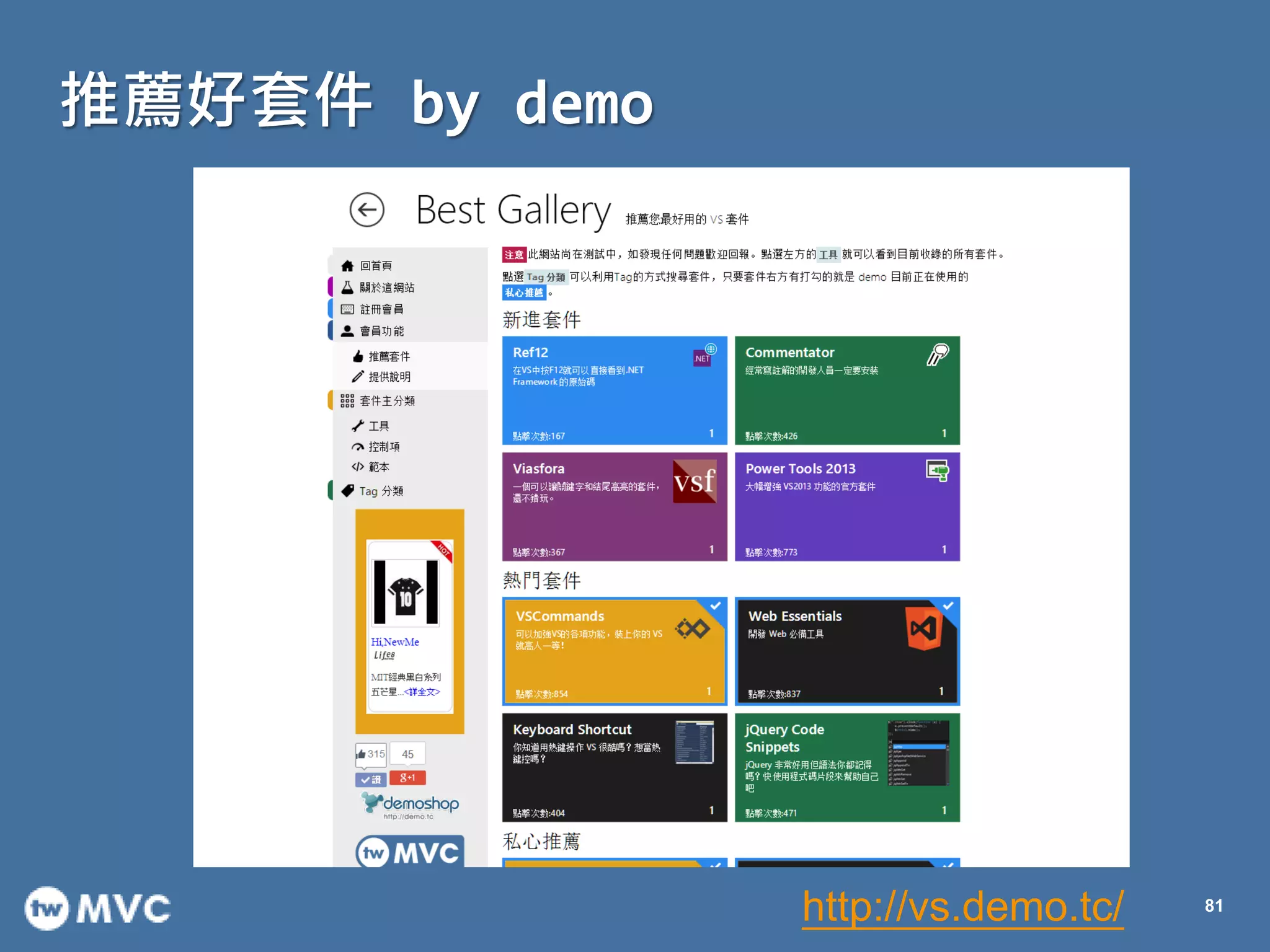The width and height of the screenshot is (1270, 952).
Task: Click the keyboard icon beside 註冊會員
Action: [347, 309]
